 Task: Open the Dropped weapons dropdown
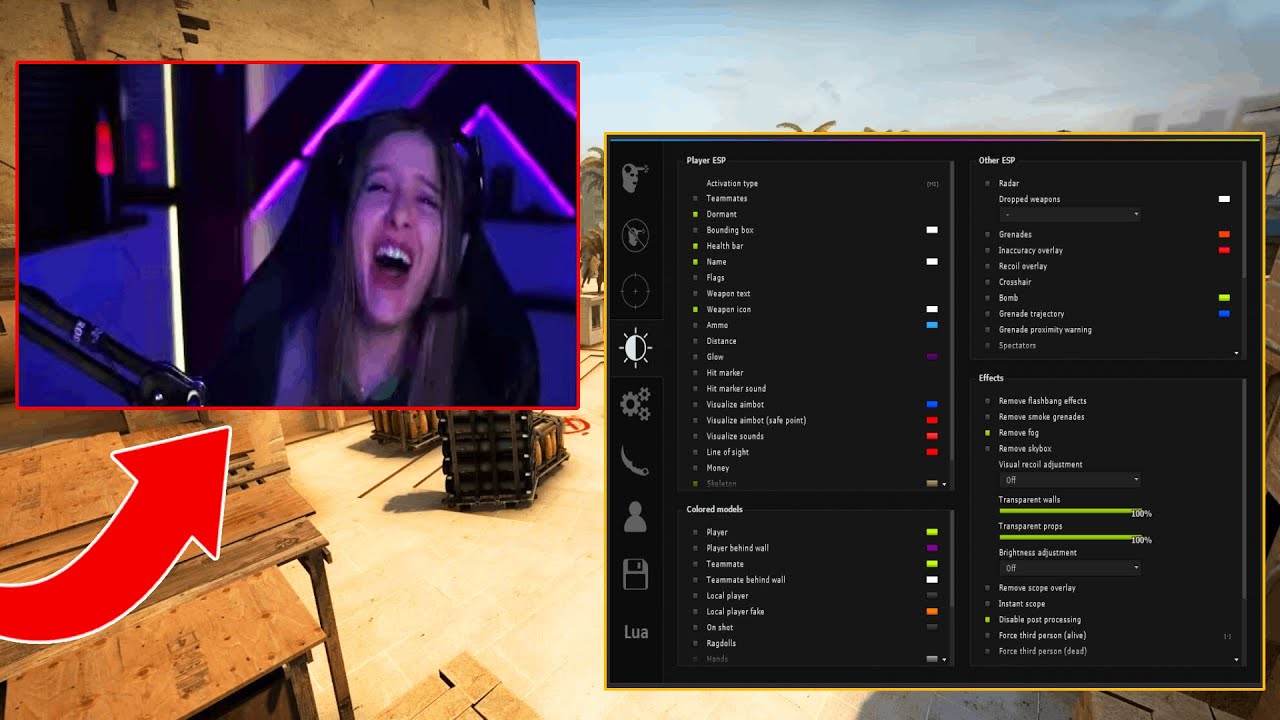click(1070, 215)
